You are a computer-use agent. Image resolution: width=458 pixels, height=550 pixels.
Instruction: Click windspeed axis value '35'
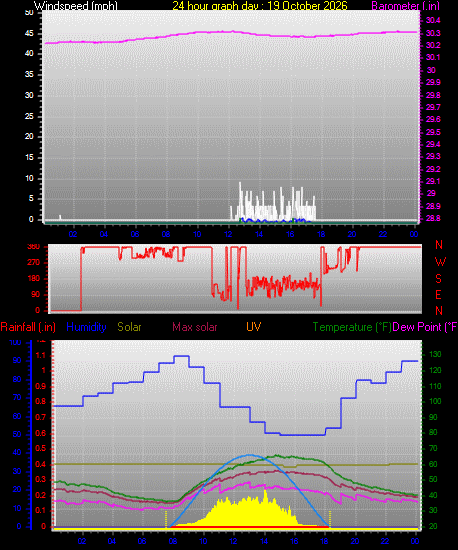pos(29,74)
